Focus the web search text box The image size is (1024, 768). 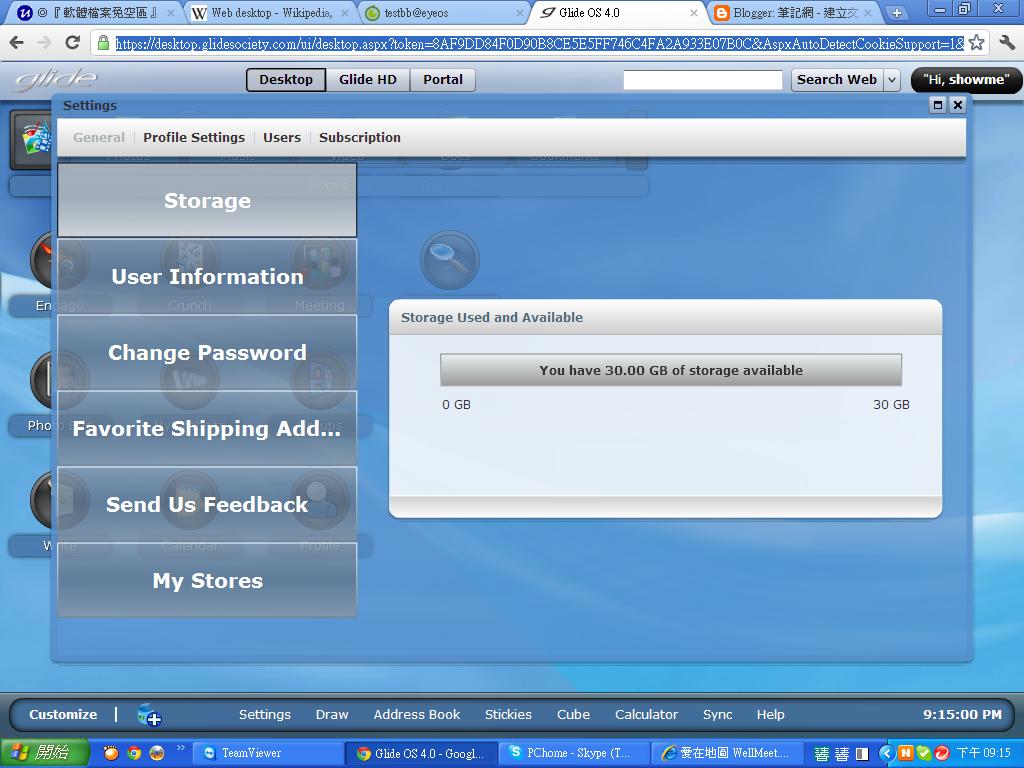[703, 80]
